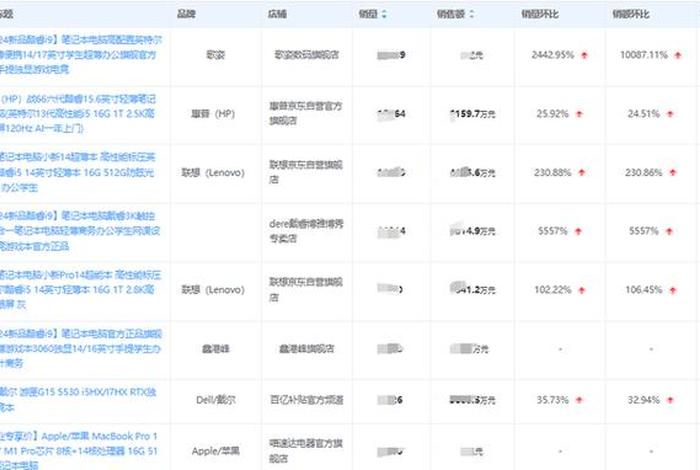
Task: Open the 小新Pro14超能本 product link
Action: (80, 290)
